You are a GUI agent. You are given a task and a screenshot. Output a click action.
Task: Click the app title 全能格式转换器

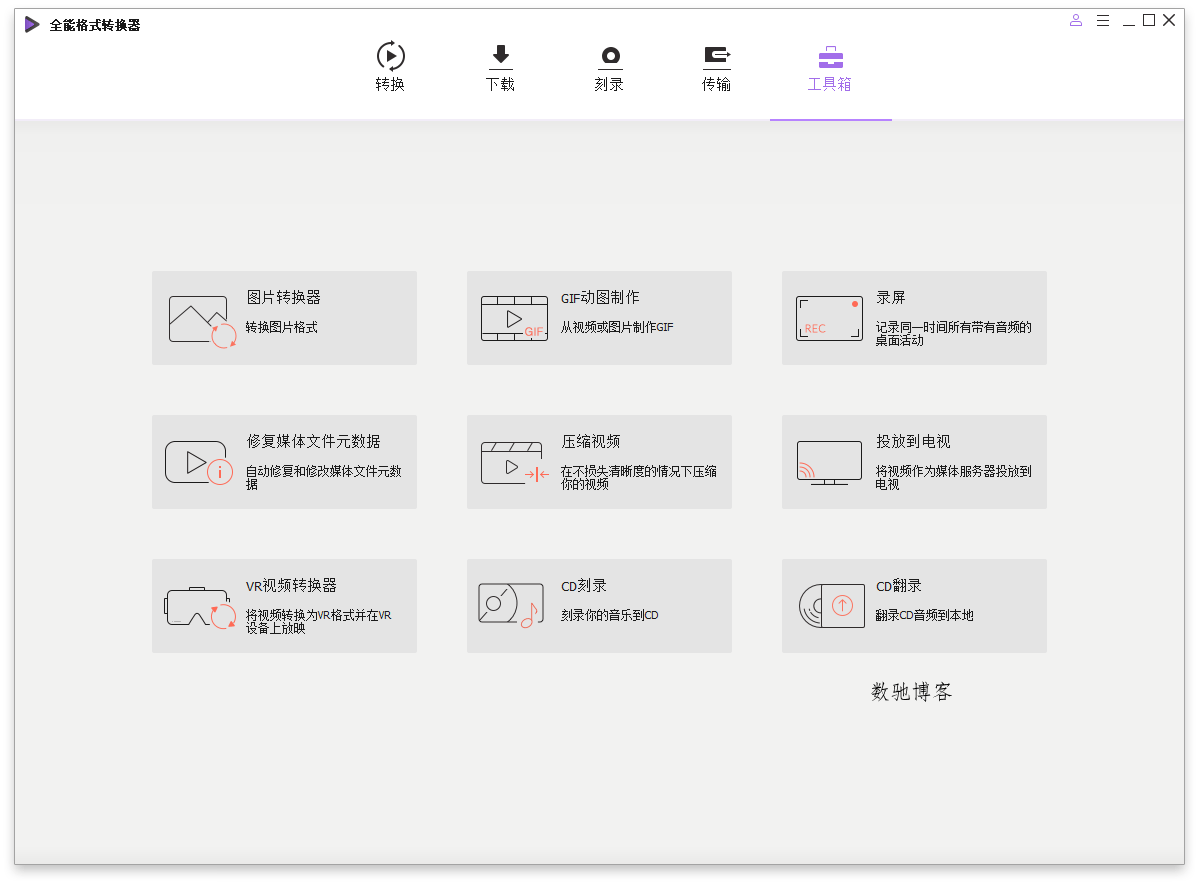(95, 25)
